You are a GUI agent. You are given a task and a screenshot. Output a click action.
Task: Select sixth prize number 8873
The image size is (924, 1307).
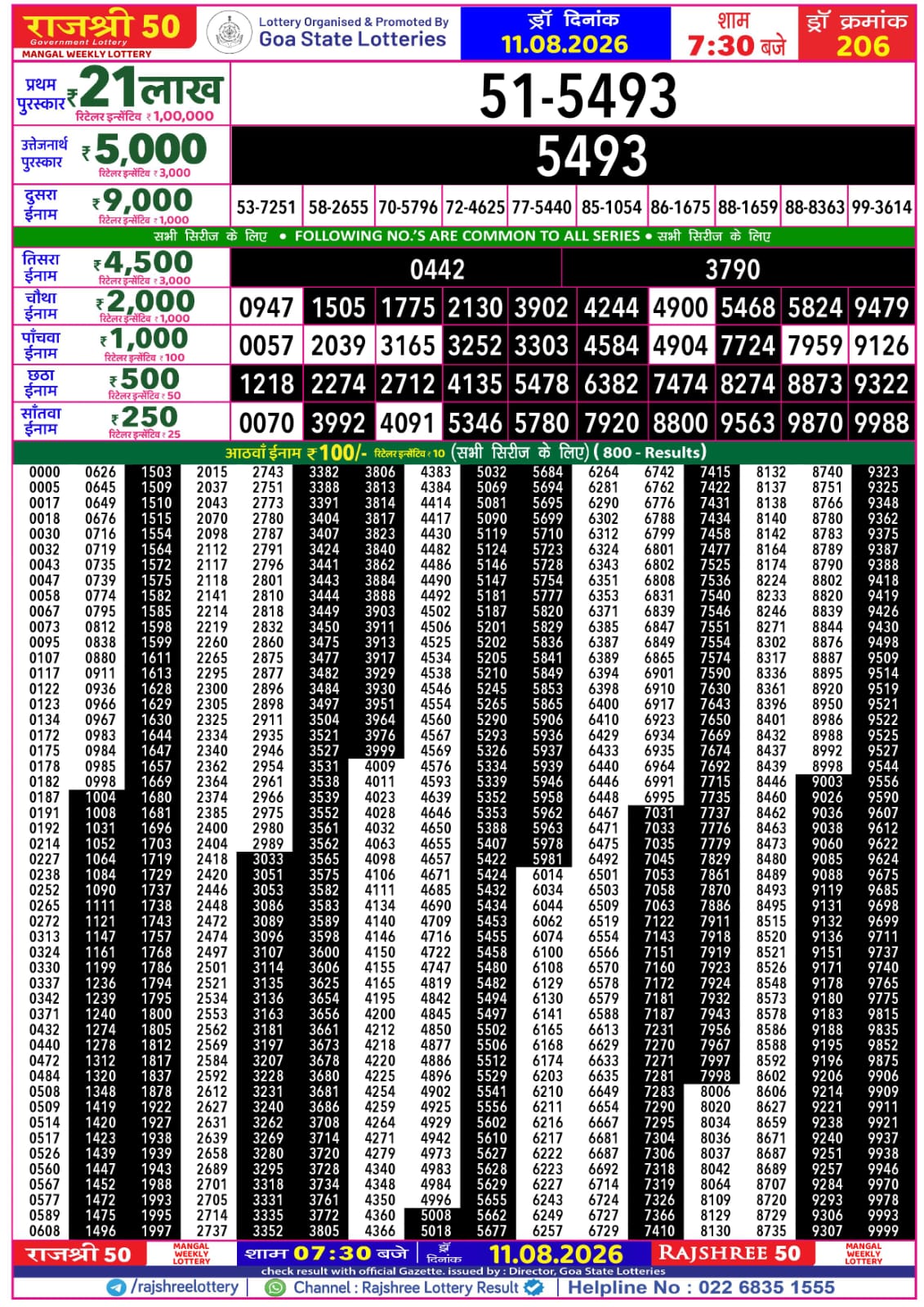[815, 384]
